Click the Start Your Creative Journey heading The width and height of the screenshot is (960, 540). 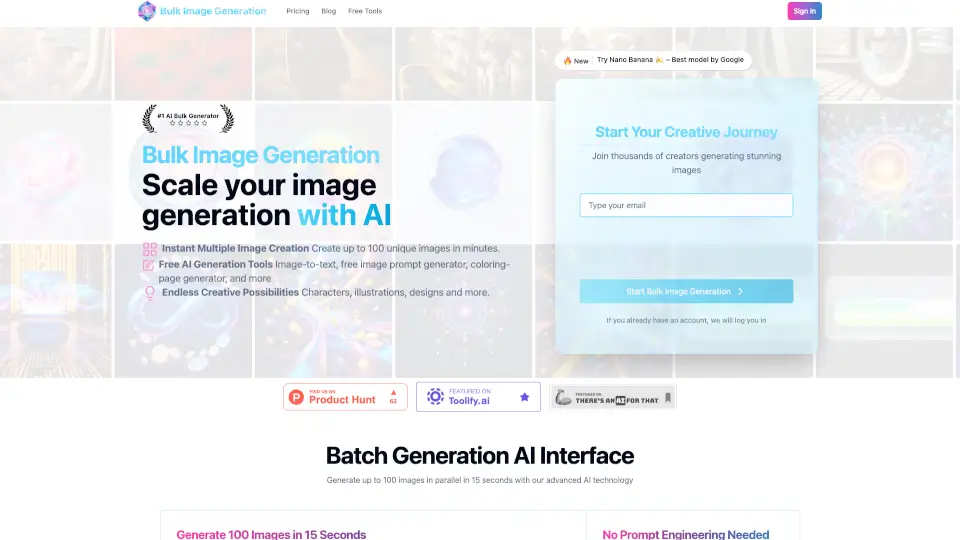[686, 132]
